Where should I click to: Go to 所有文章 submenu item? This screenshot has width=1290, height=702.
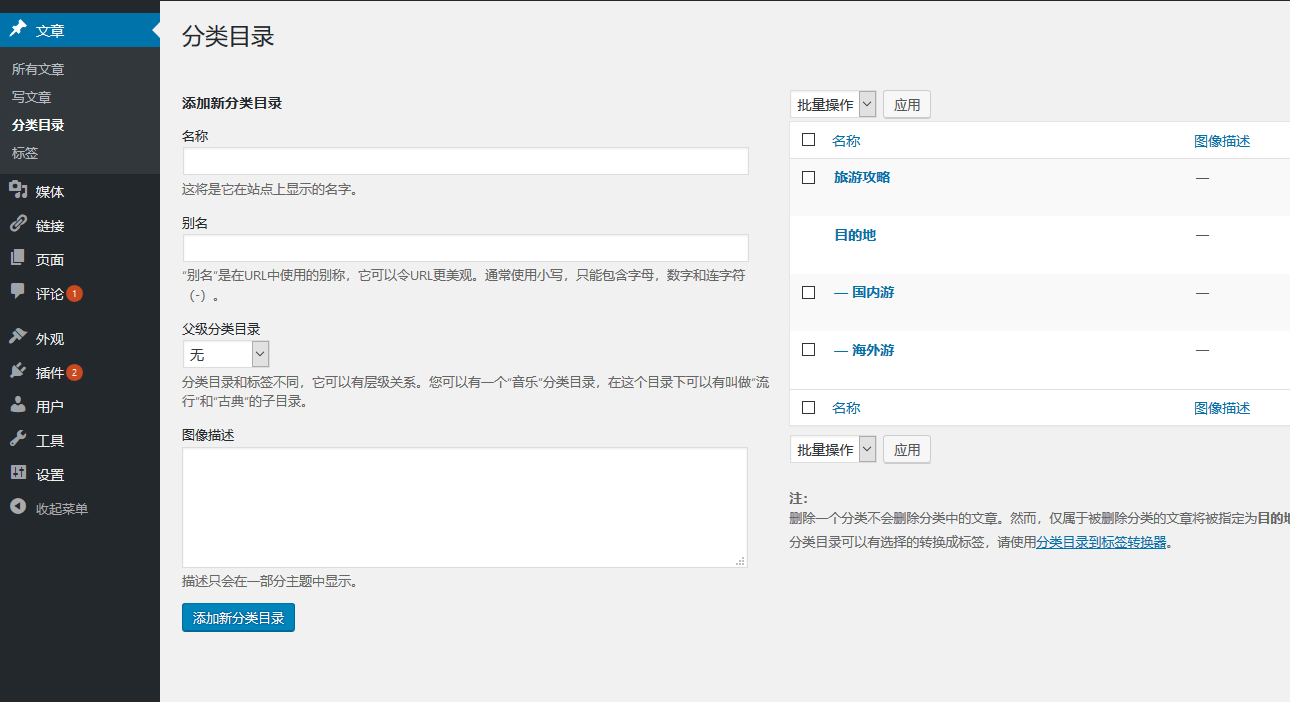click(38, 69)
